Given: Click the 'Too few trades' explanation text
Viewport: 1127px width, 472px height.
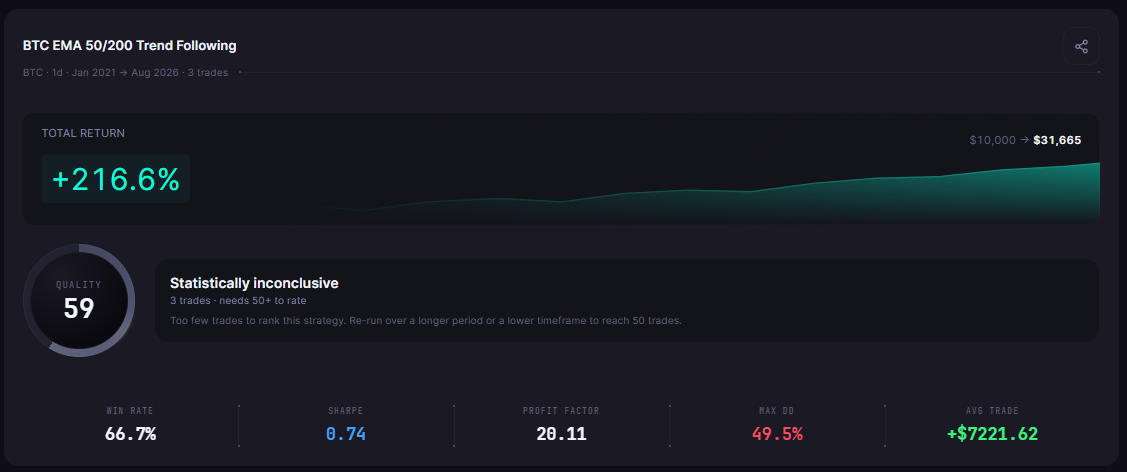Looking at the screenshot, I should coord(426,320).
